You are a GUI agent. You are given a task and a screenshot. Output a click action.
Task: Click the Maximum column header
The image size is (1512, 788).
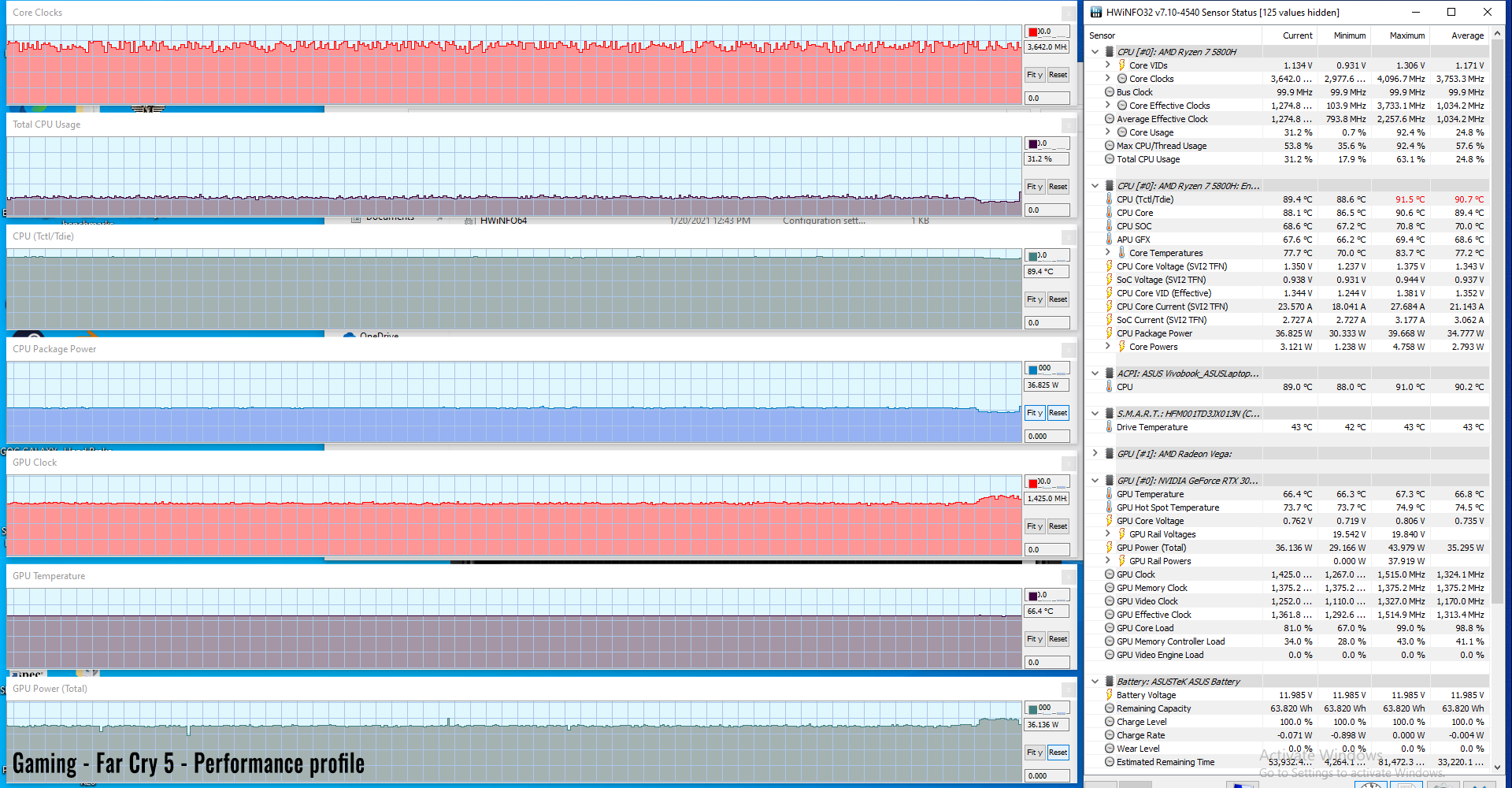(x=1406, y=35)
